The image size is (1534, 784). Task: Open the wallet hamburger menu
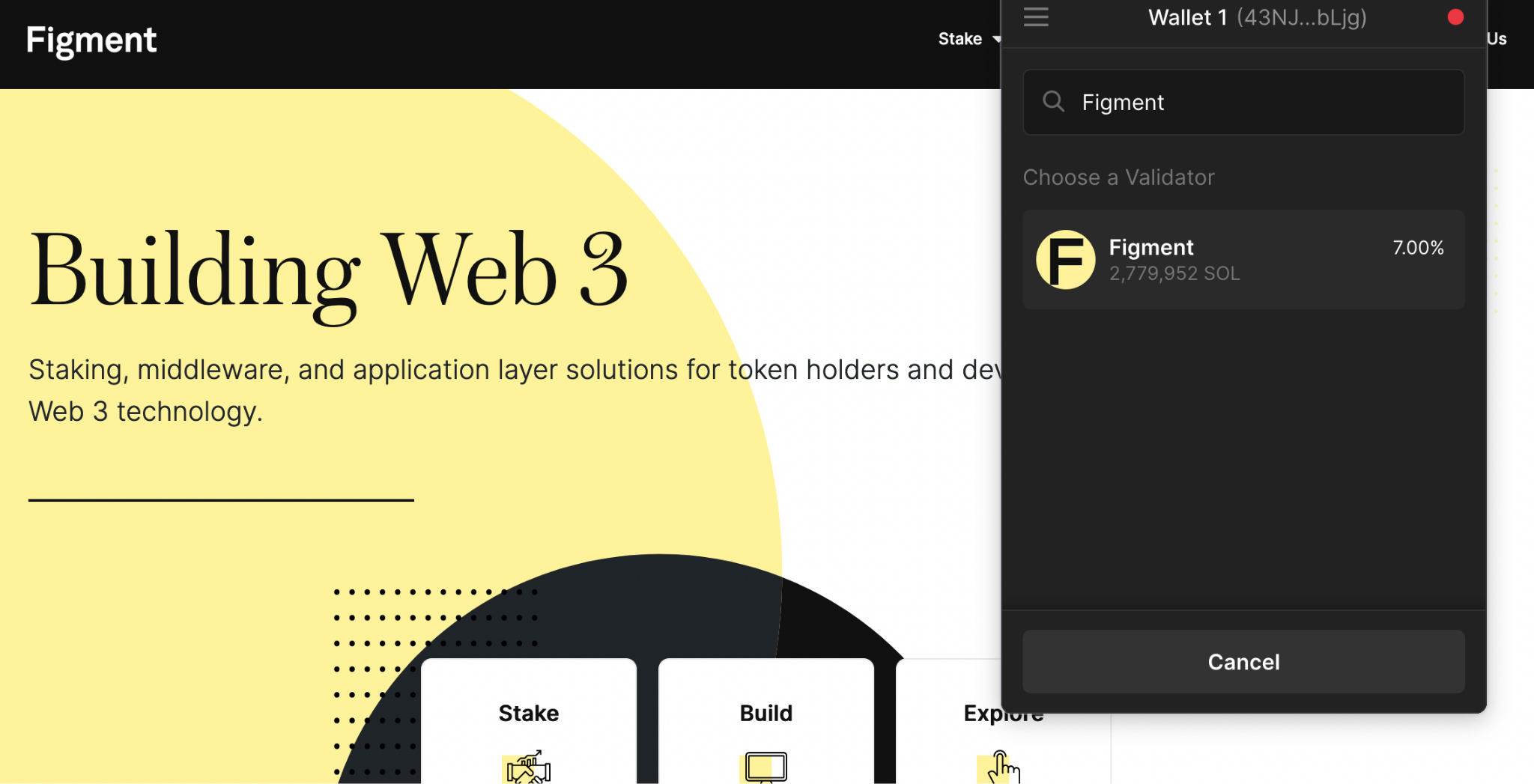[1036, 16]
